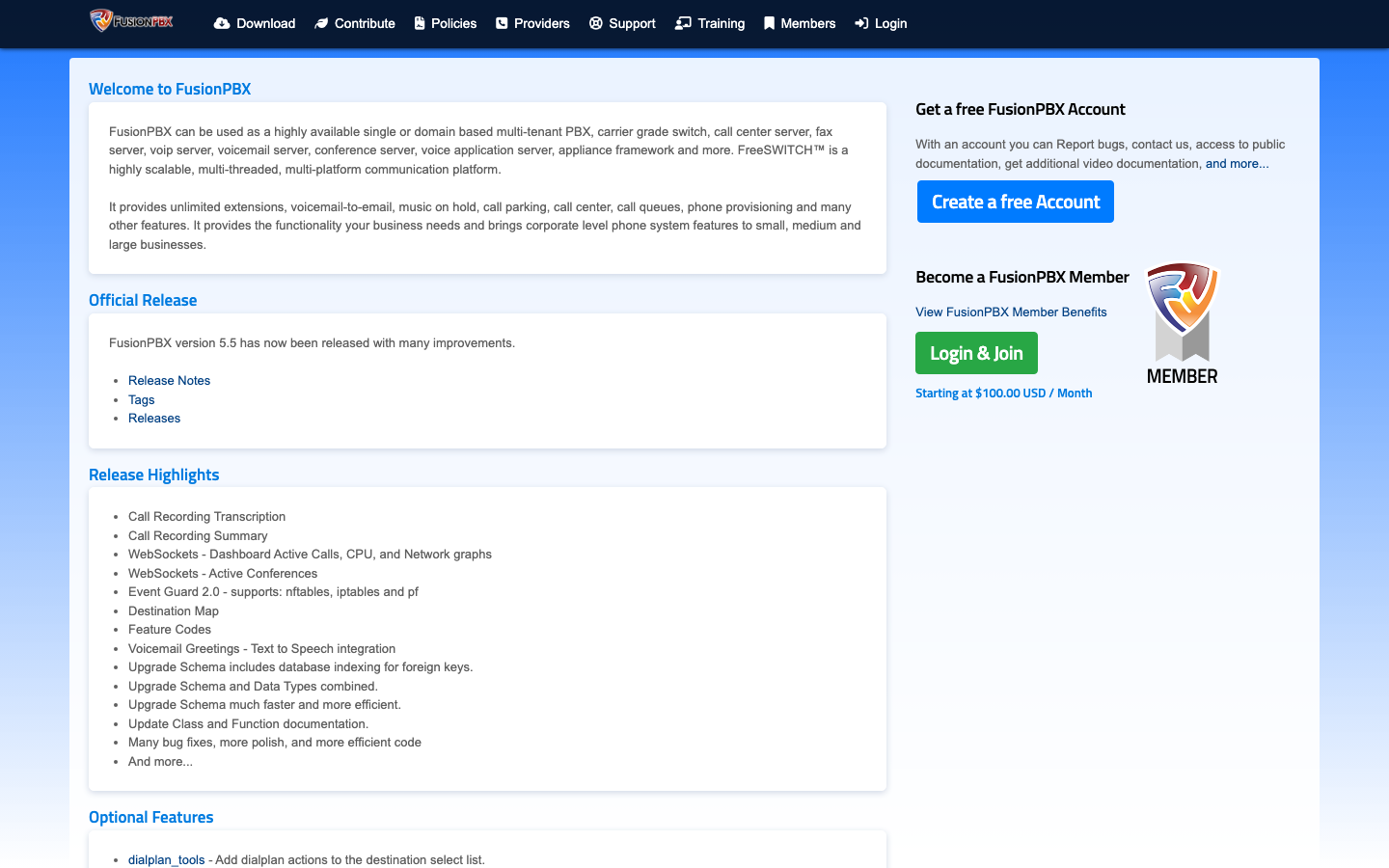
Task: Click the Members bookmark icon
Action: click(x=769, y=23)
